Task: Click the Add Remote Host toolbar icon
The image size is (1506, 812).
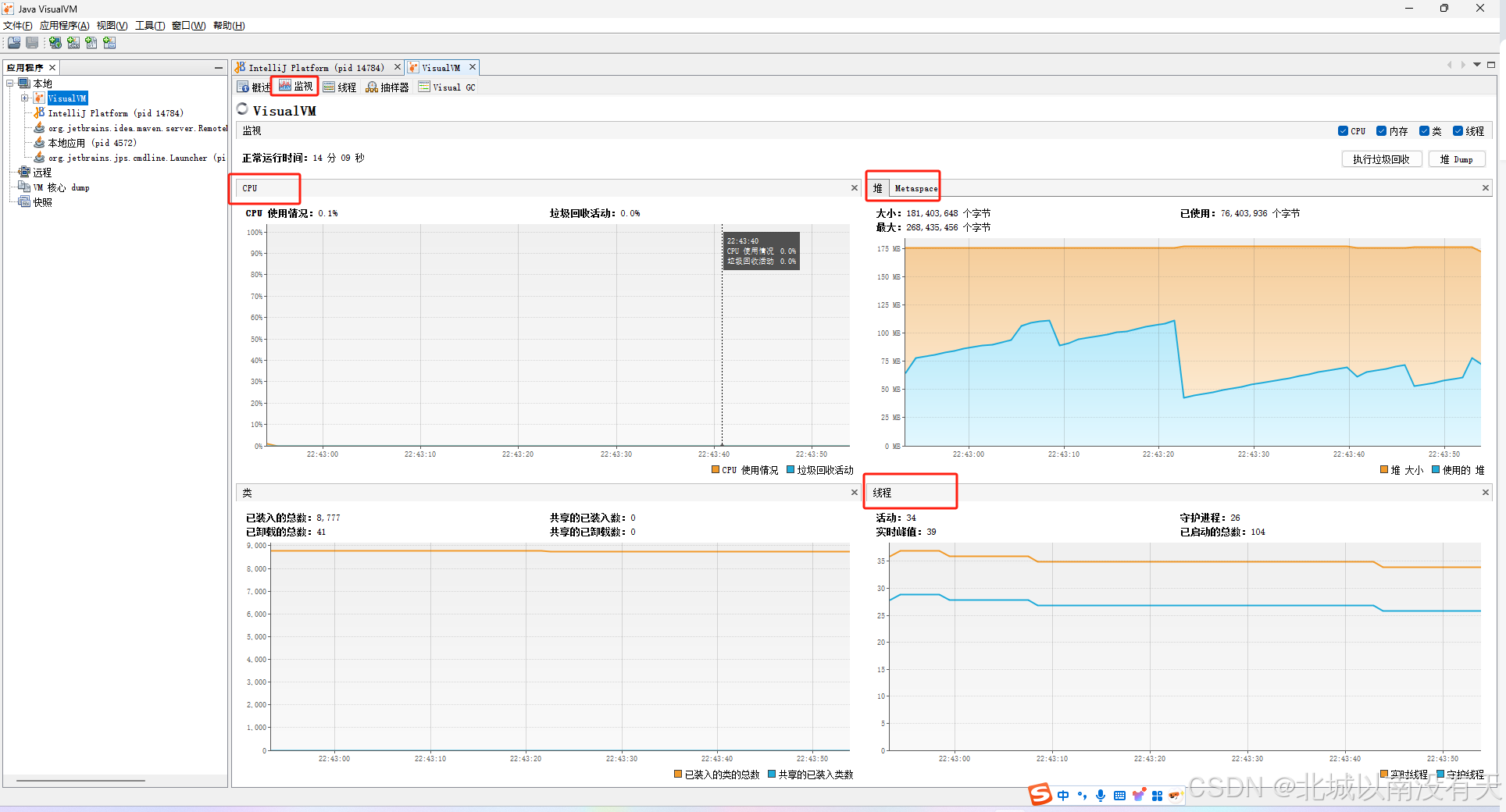Action: (55, 43)
